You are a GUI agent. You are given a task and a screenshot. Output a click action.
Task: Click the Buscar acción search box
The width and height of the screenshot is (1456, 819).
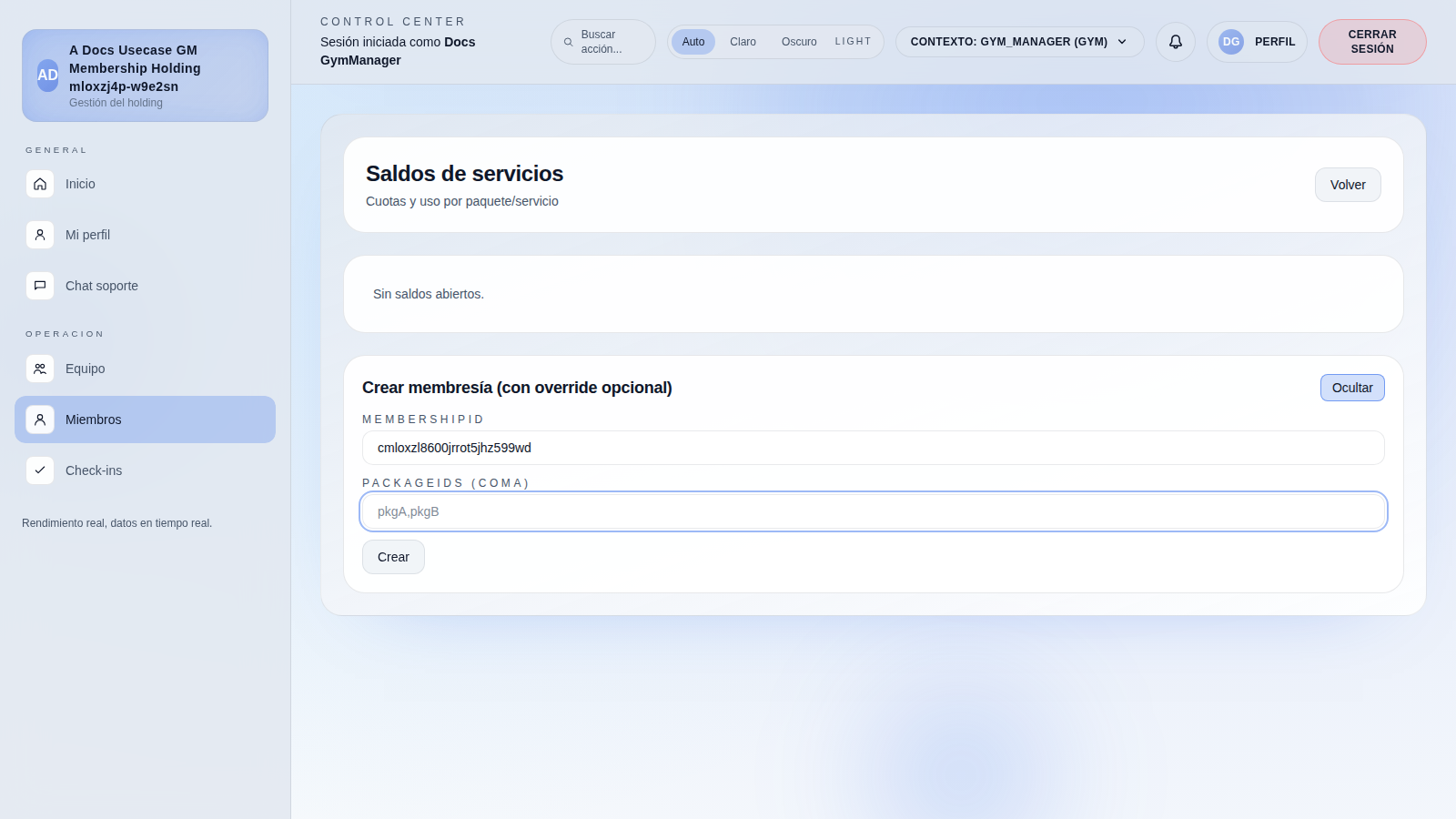click(602, 42)
